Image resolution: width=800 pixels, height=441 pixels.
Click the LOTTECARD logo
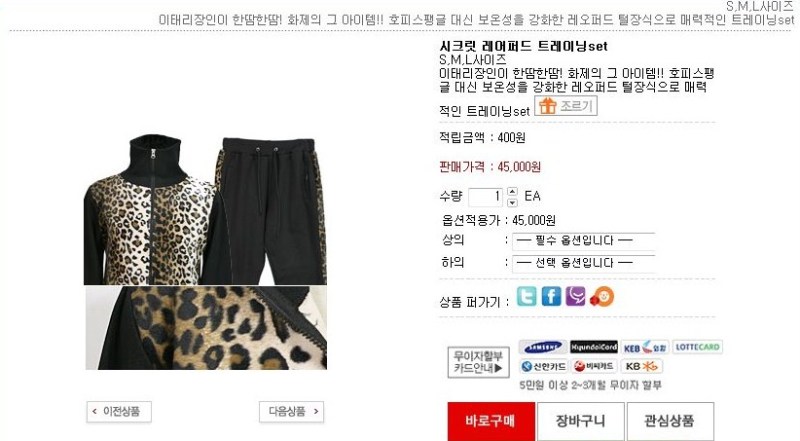tap(697, 347)
